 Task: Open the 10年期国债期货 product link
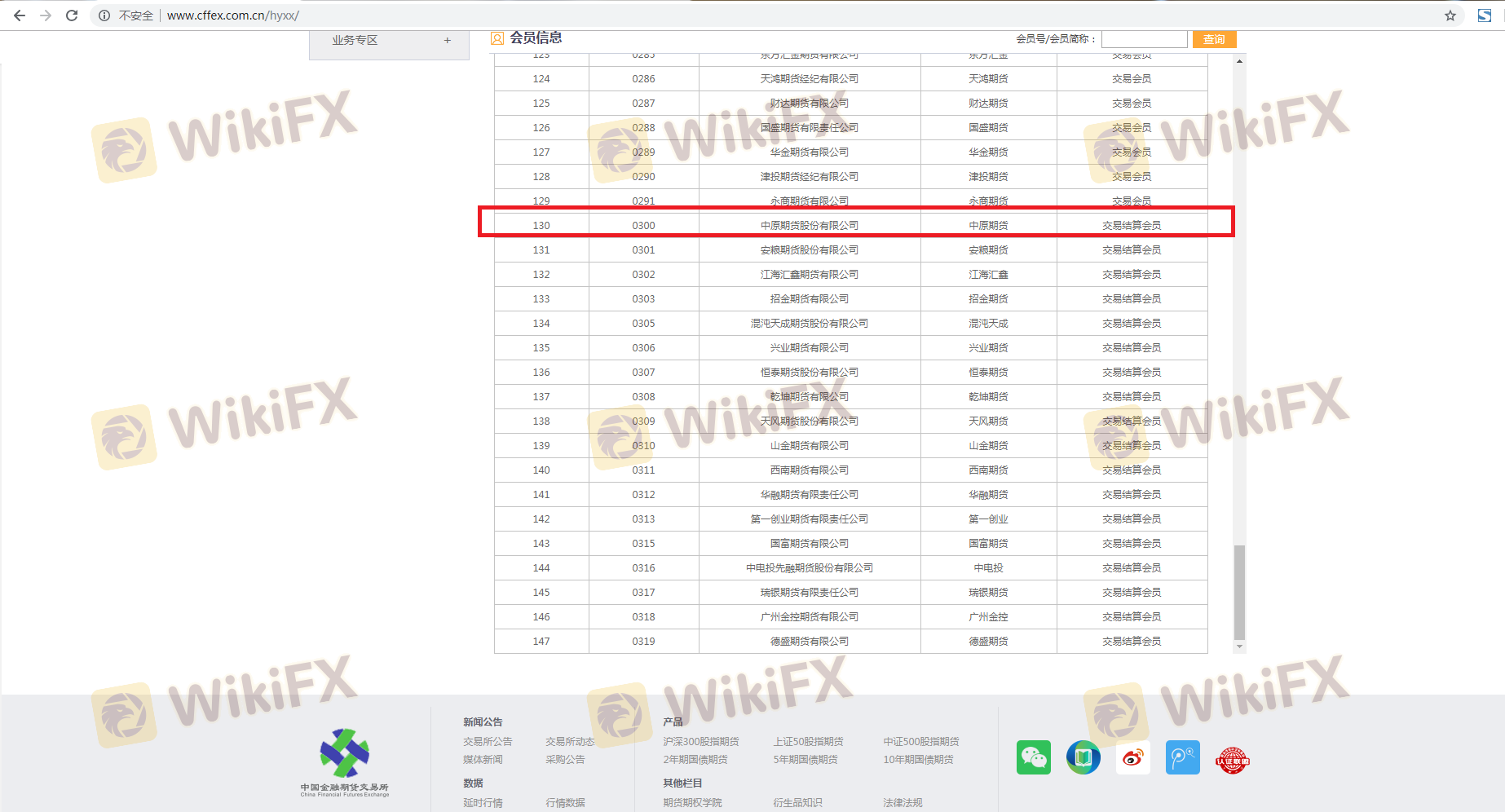(x=918, y=760)
